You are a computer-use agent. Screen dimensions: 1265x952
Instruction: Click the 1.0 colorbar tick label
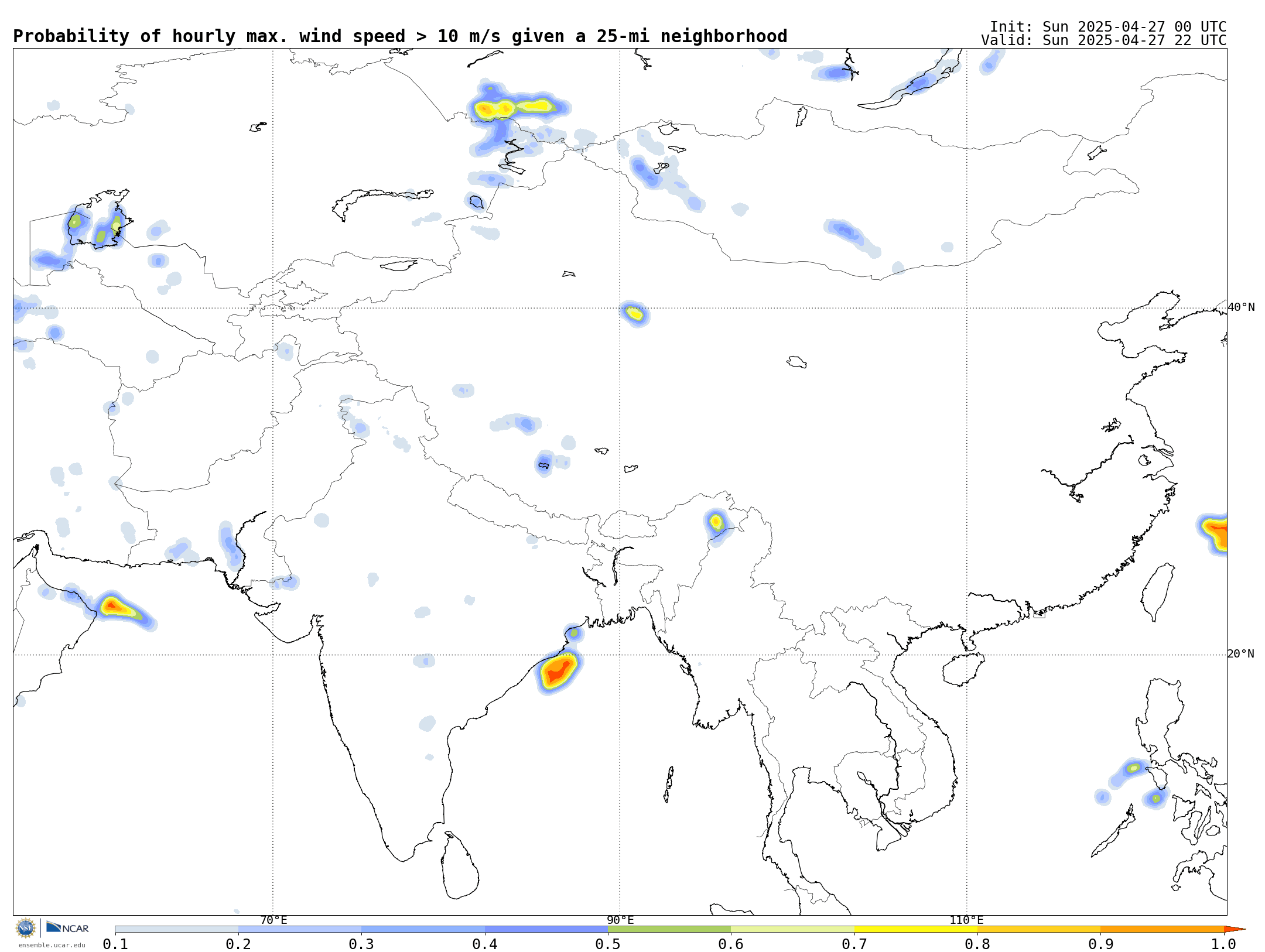pos(1223,944)
